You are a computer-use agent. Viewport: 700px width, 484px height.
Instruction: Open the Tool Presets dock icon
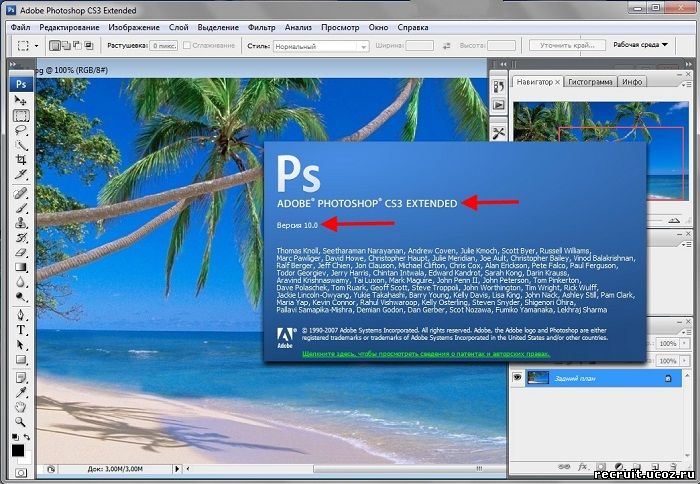click(x=499, y=133)
